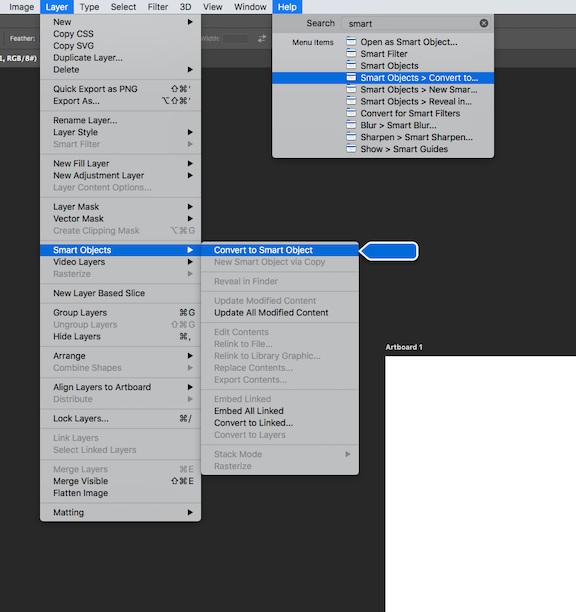The width and height of the screenshot is (576, 612).
Task: Click icon beside Convert for Smart Filters result
Action: click(351, 113)
